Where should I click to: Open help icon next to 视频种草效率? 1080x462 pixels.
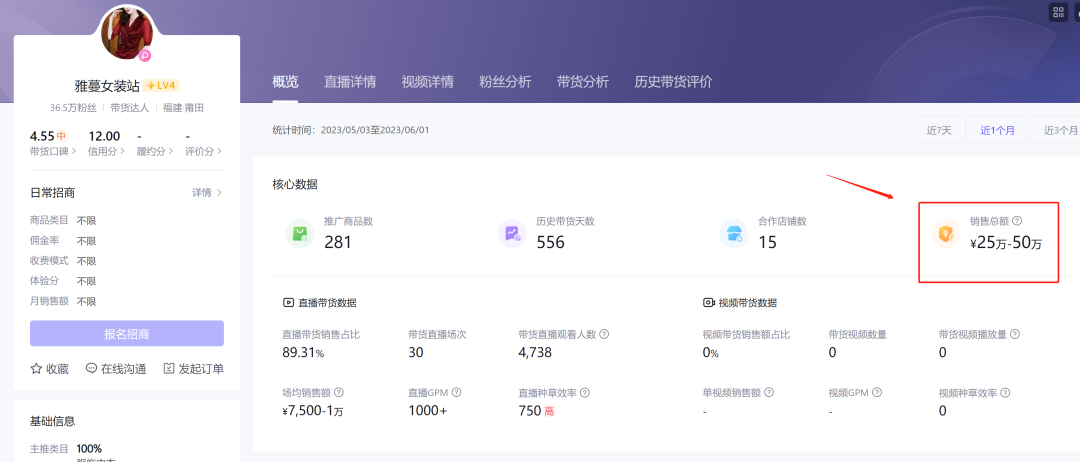click(x=1005, y=392)
